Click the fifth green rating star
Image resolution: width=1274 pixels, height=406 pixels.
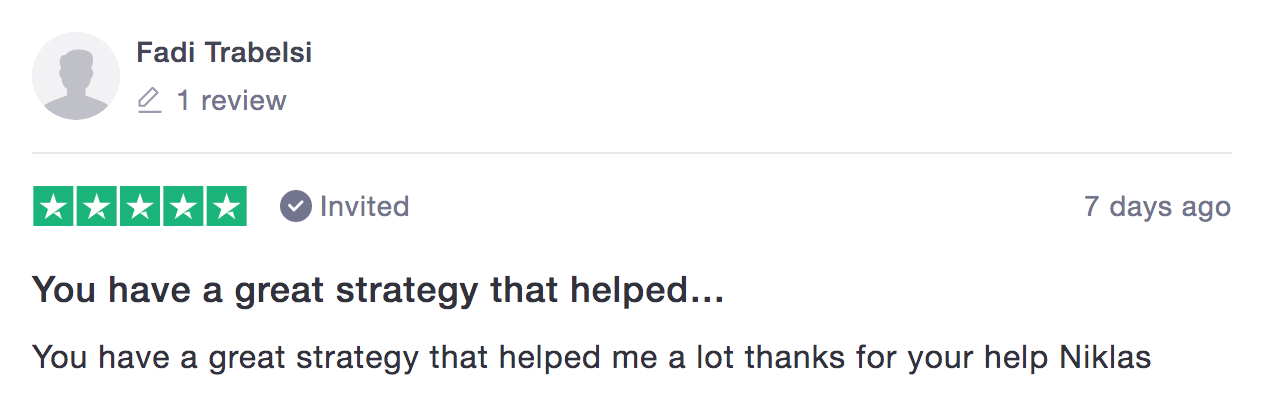tap(227, 207)
